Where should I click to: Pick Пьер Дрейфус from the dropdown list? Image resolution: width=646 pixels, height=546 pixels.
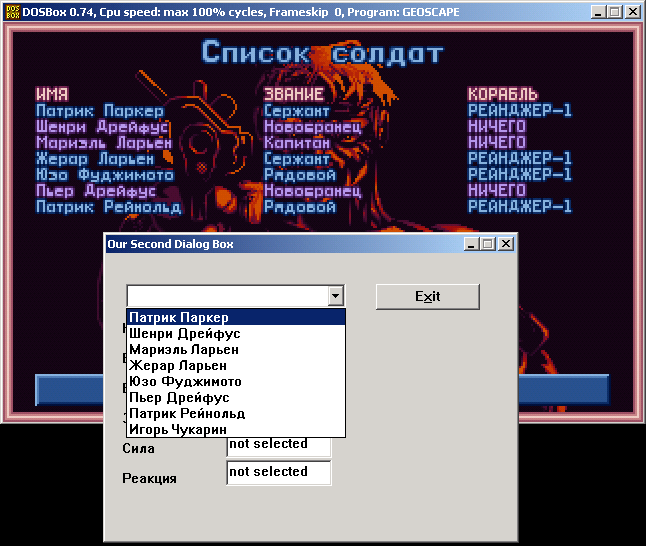coord(236,398)
